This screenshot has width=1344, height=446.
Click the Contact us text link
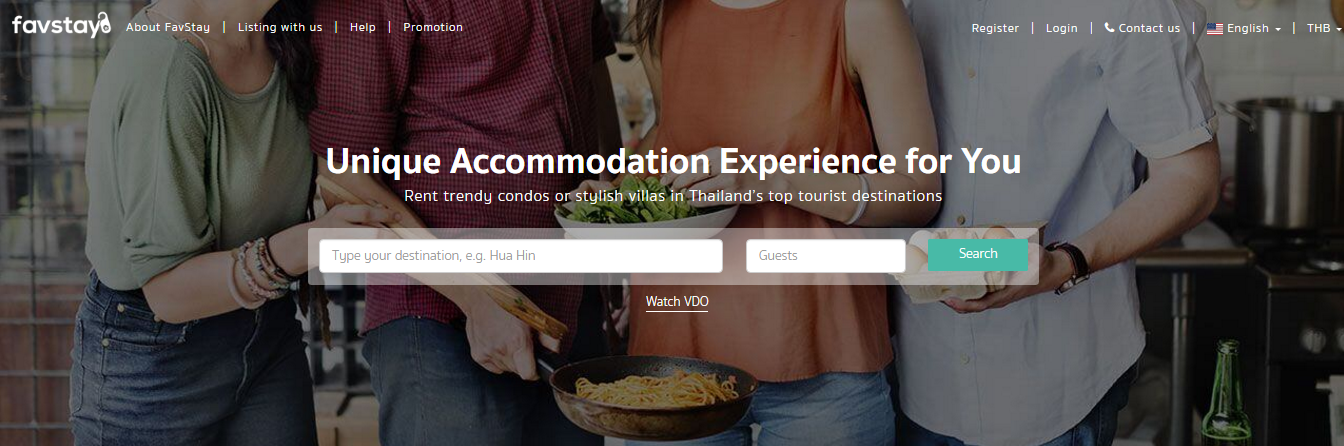coord(1149,28)
